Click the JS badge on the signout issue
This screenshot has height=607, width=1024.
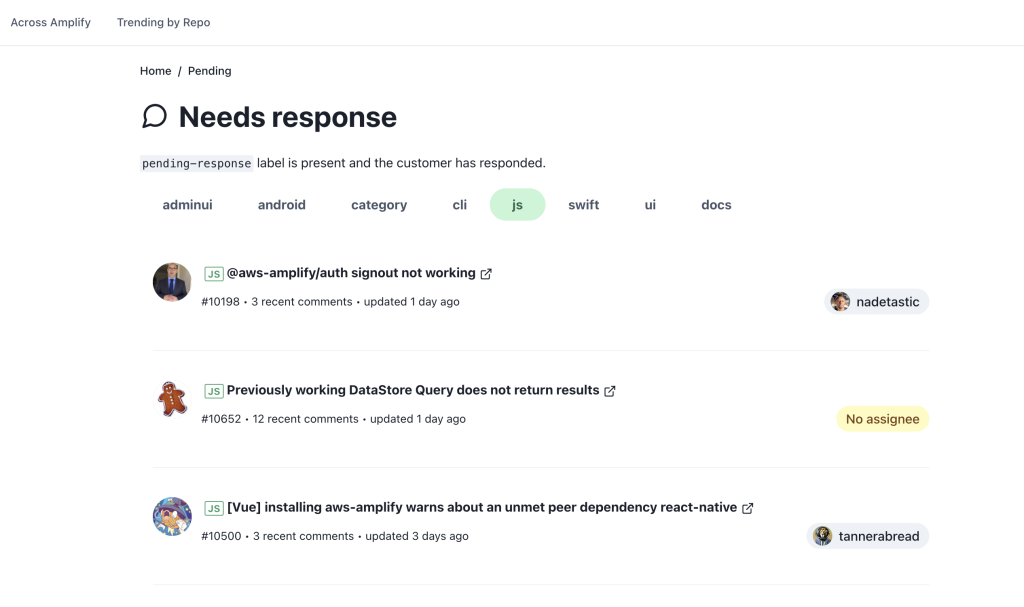(x=213, y=272)
